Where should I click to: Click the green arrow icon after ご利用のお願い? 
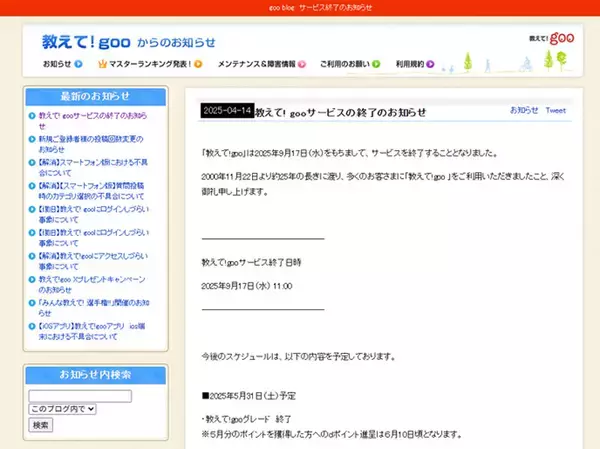(x=376, y=64)
